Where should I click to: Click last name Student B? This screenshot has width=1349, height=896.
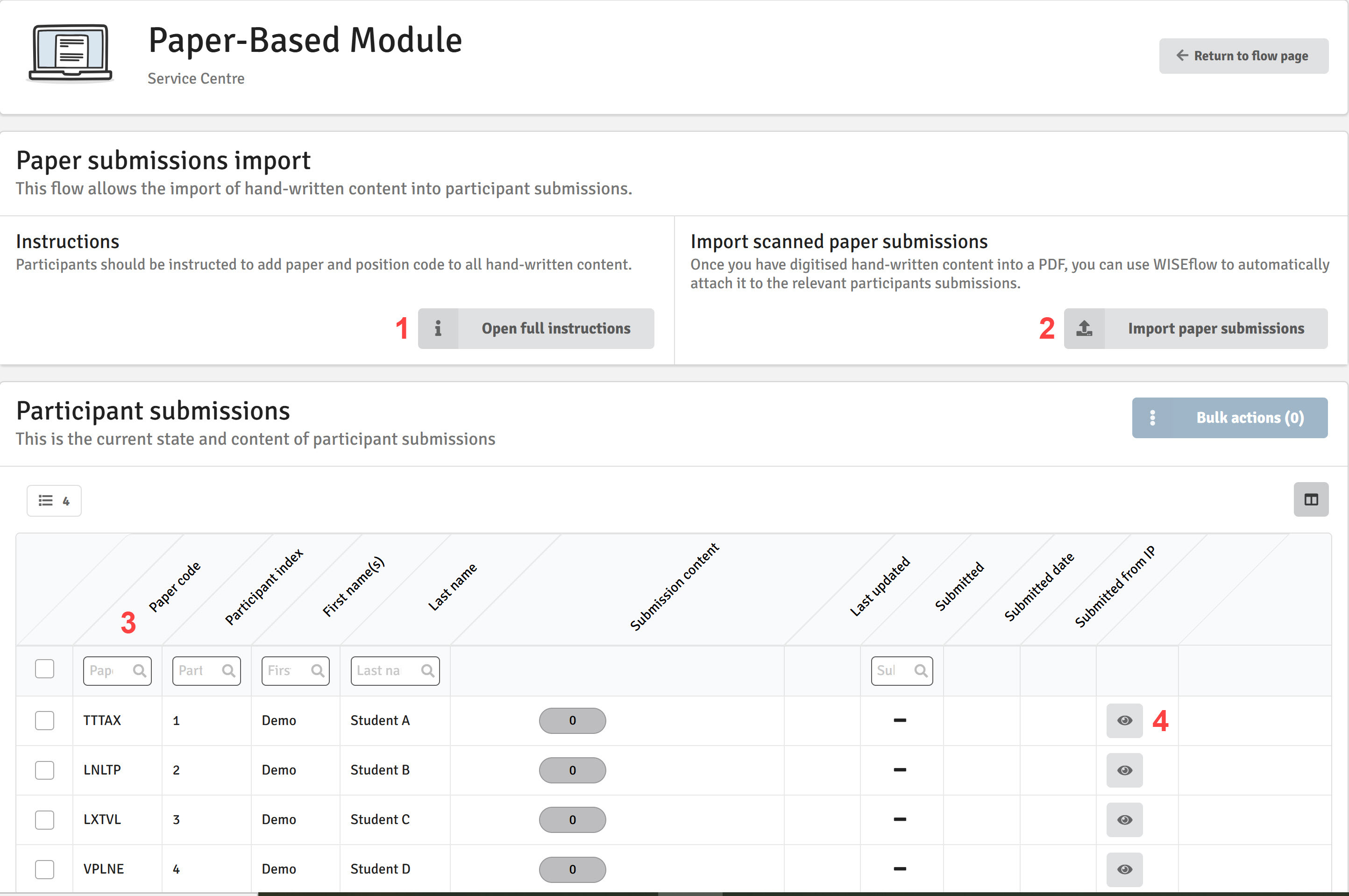[x=380, y=770]
